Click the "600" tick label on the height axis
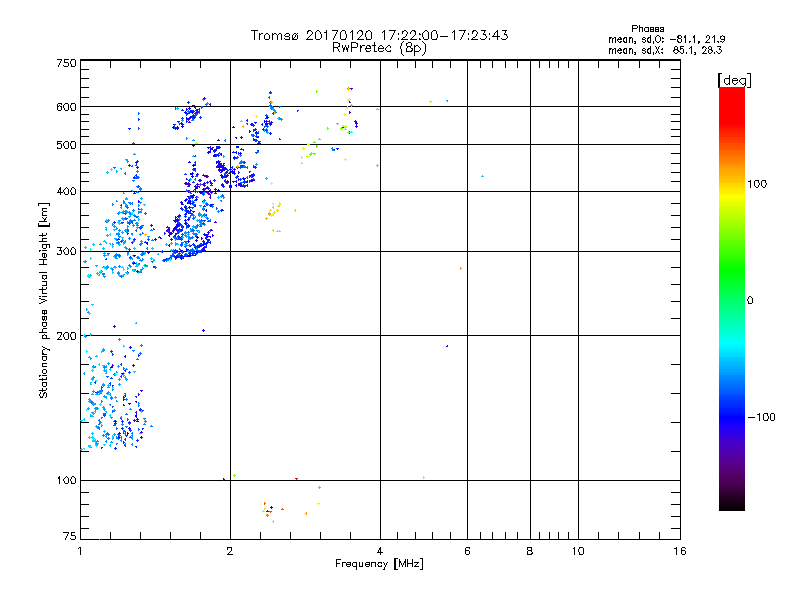Viewport: 800px width, 600px height. pyautogui.click(x=66, y=107)
